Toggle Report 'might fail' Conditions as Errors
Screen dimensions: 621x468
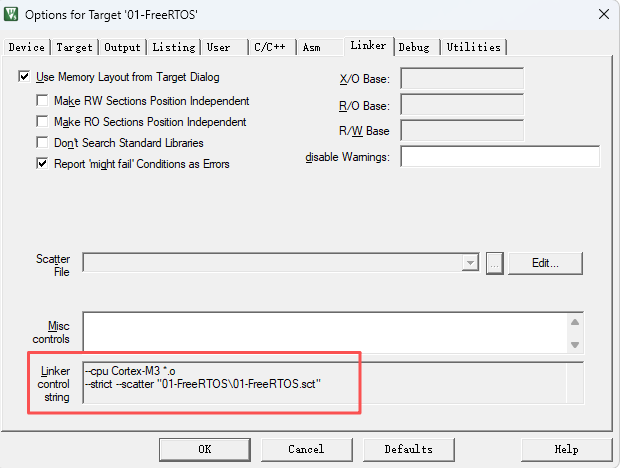point(42,164)
